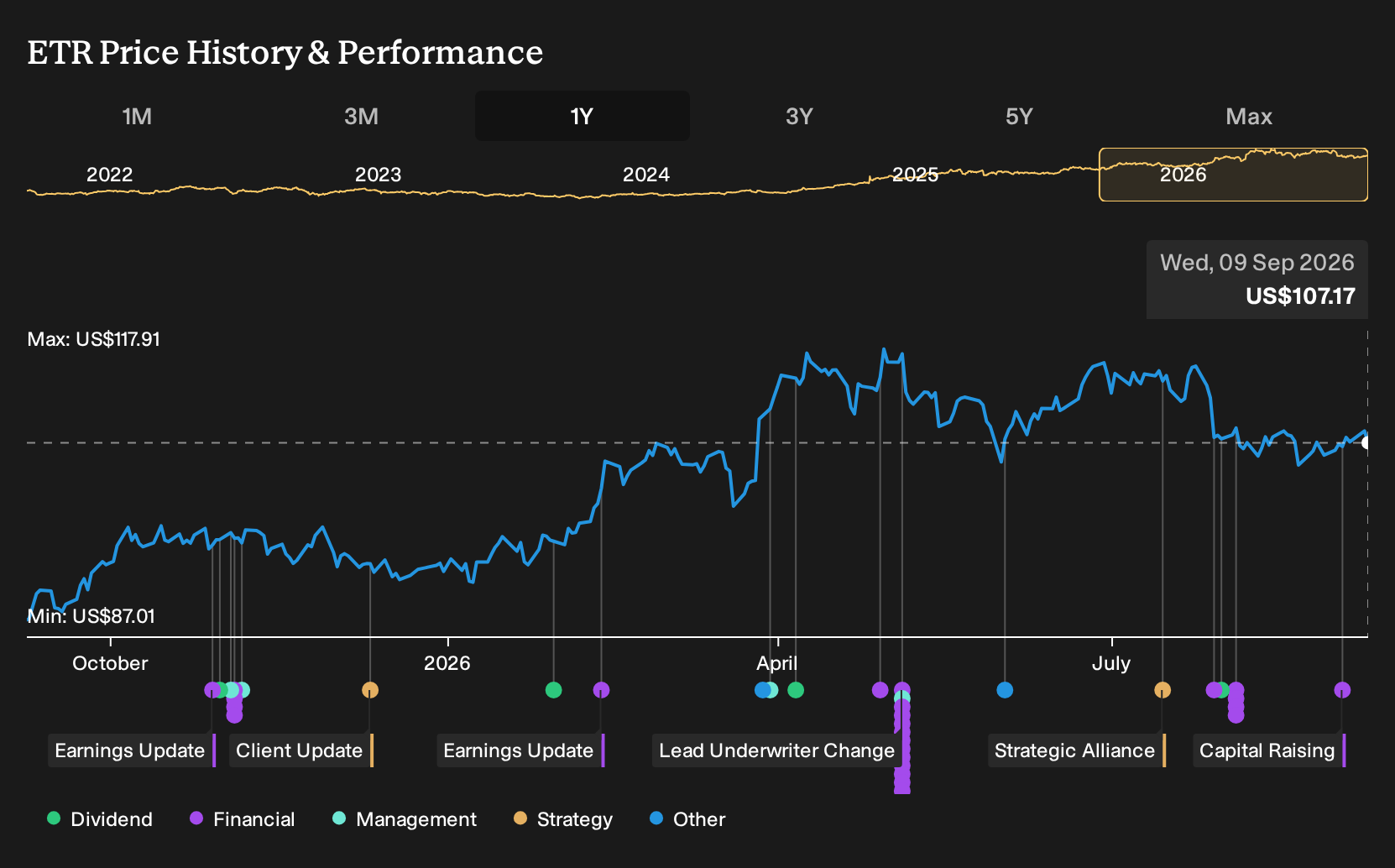This screenshot has height=868, width=1395.
Task: Toggle the Strategy legend filter
Action: coord(563,819)
